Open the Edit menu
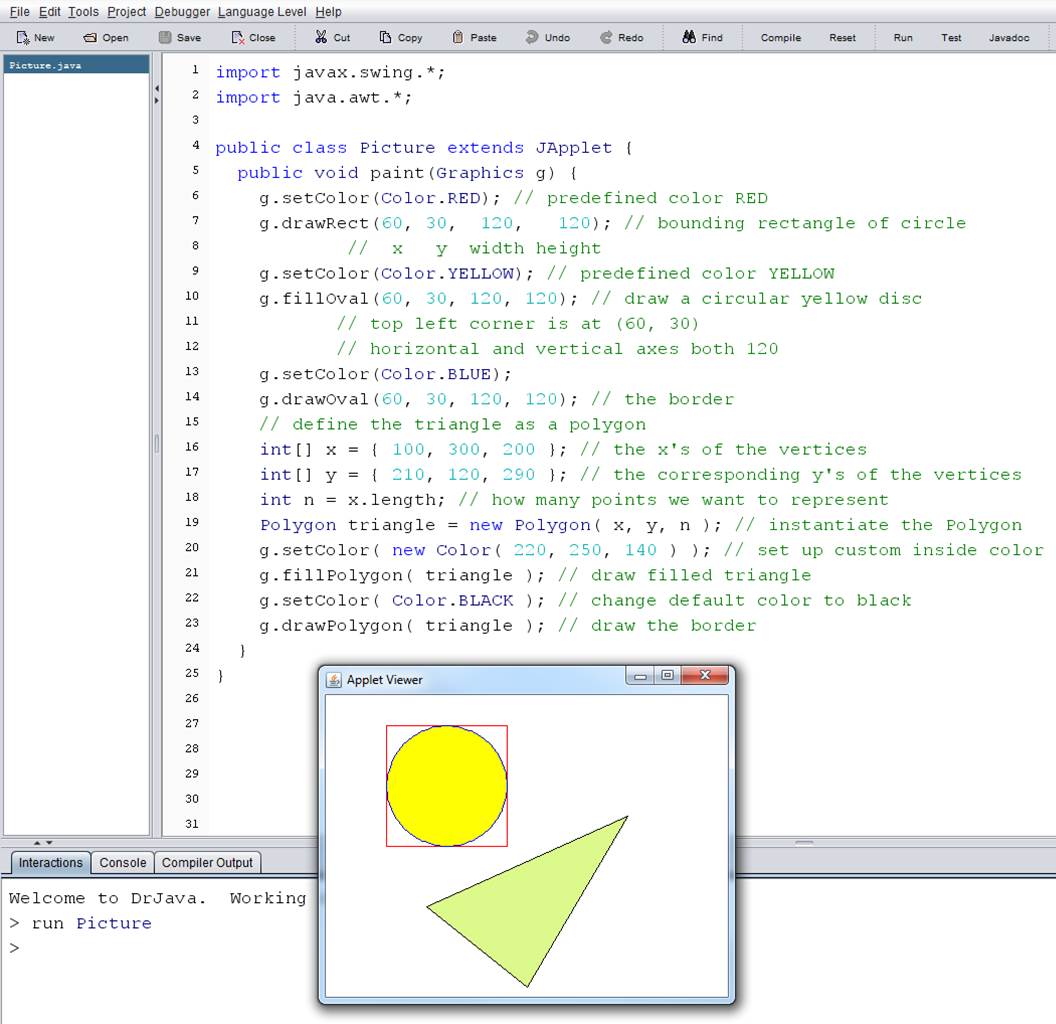This screenshot has height=1024, width=1056. point(50,11)
